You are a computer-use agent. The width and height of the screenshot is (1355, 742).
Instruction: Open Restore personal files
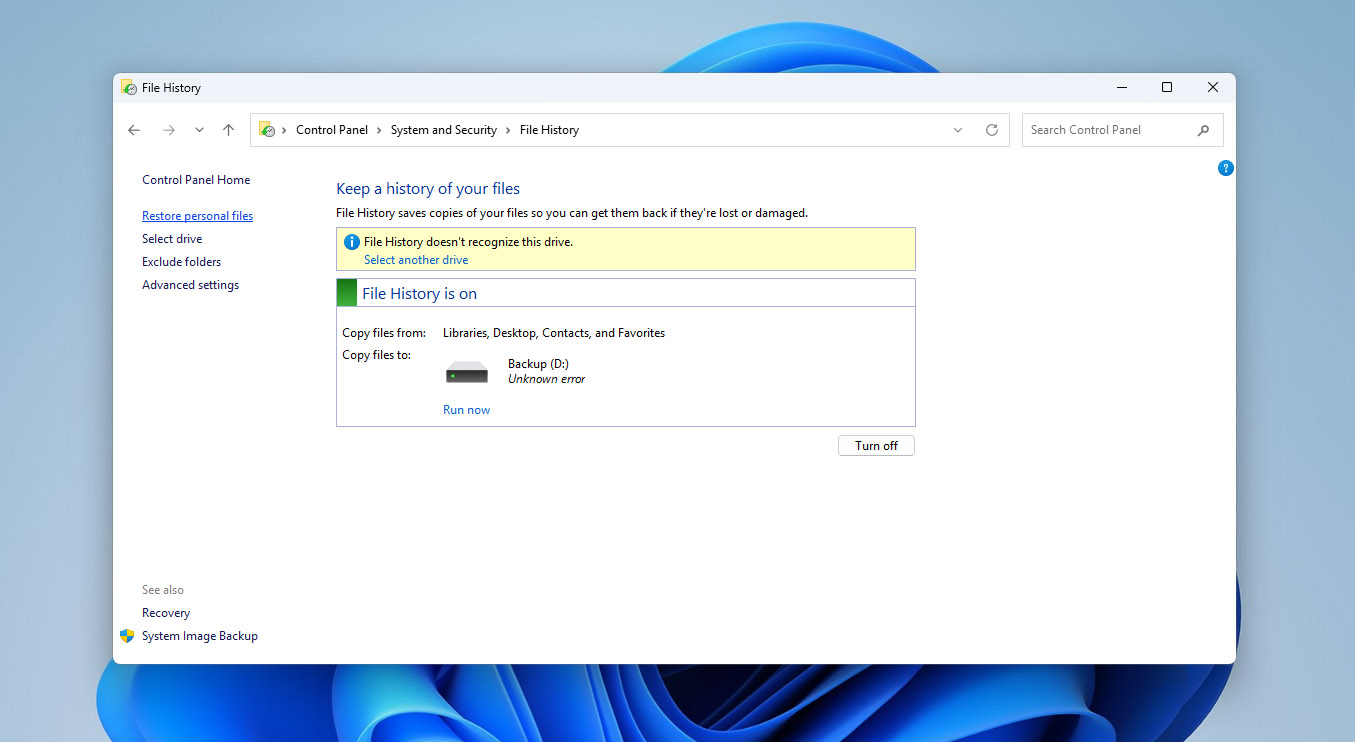pos(197,215)
